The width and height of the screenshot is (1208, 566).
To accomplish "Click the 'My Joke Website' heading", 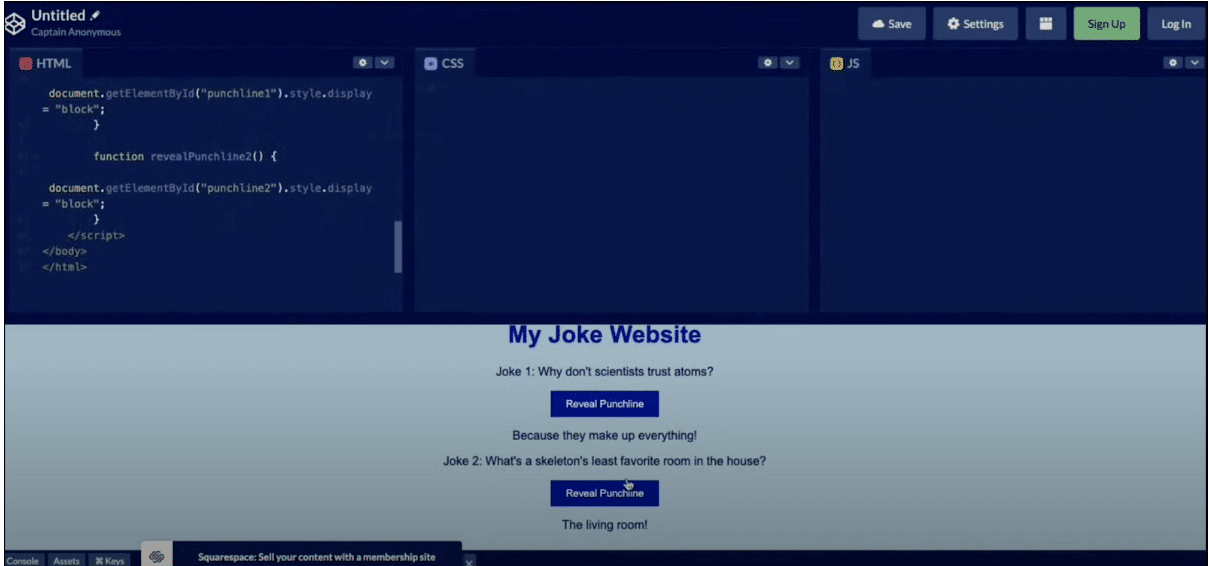I will click(604, 335).
